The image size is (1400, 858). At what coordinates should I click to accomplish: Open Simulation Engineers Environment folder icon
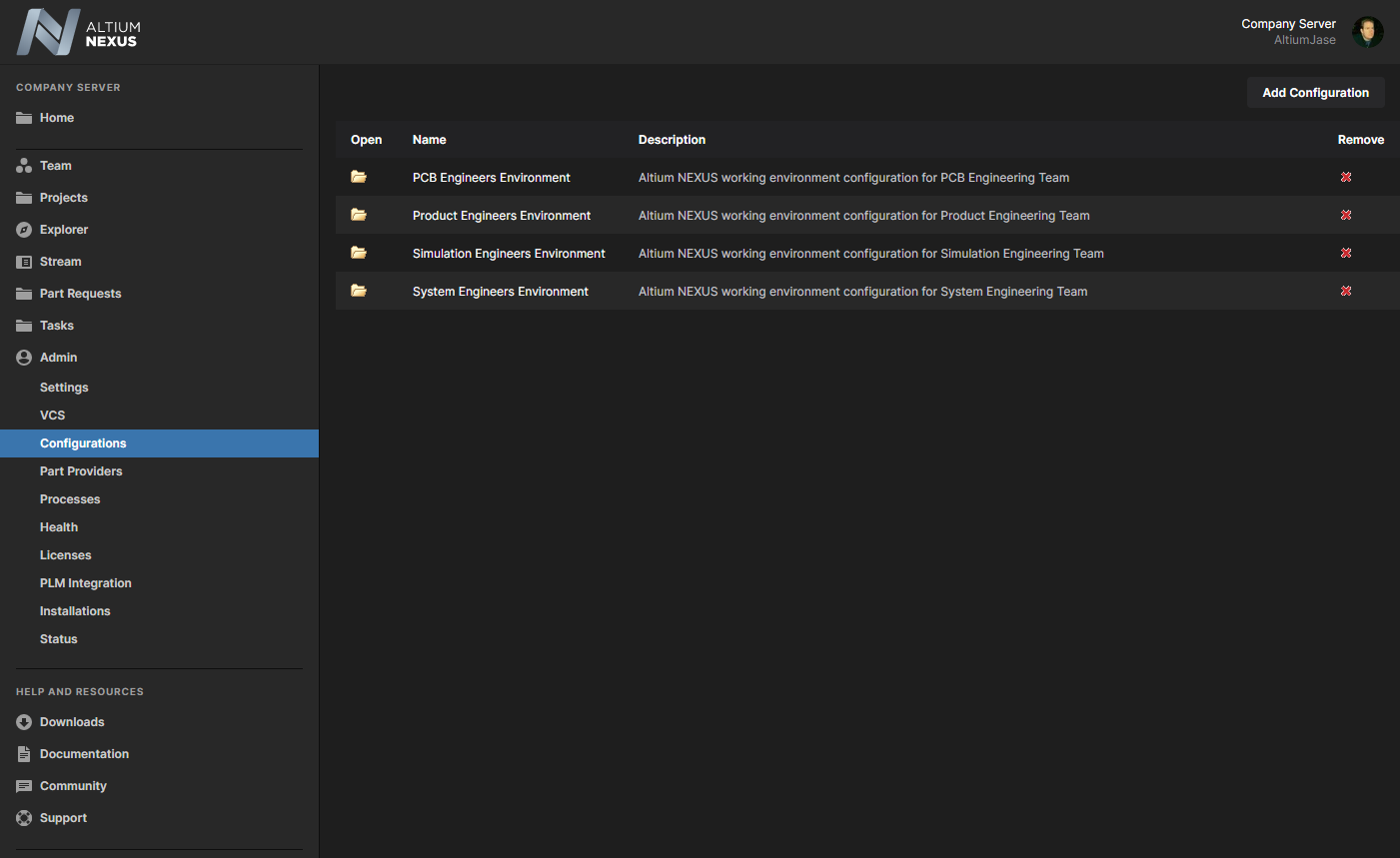(x=359, y=253)
